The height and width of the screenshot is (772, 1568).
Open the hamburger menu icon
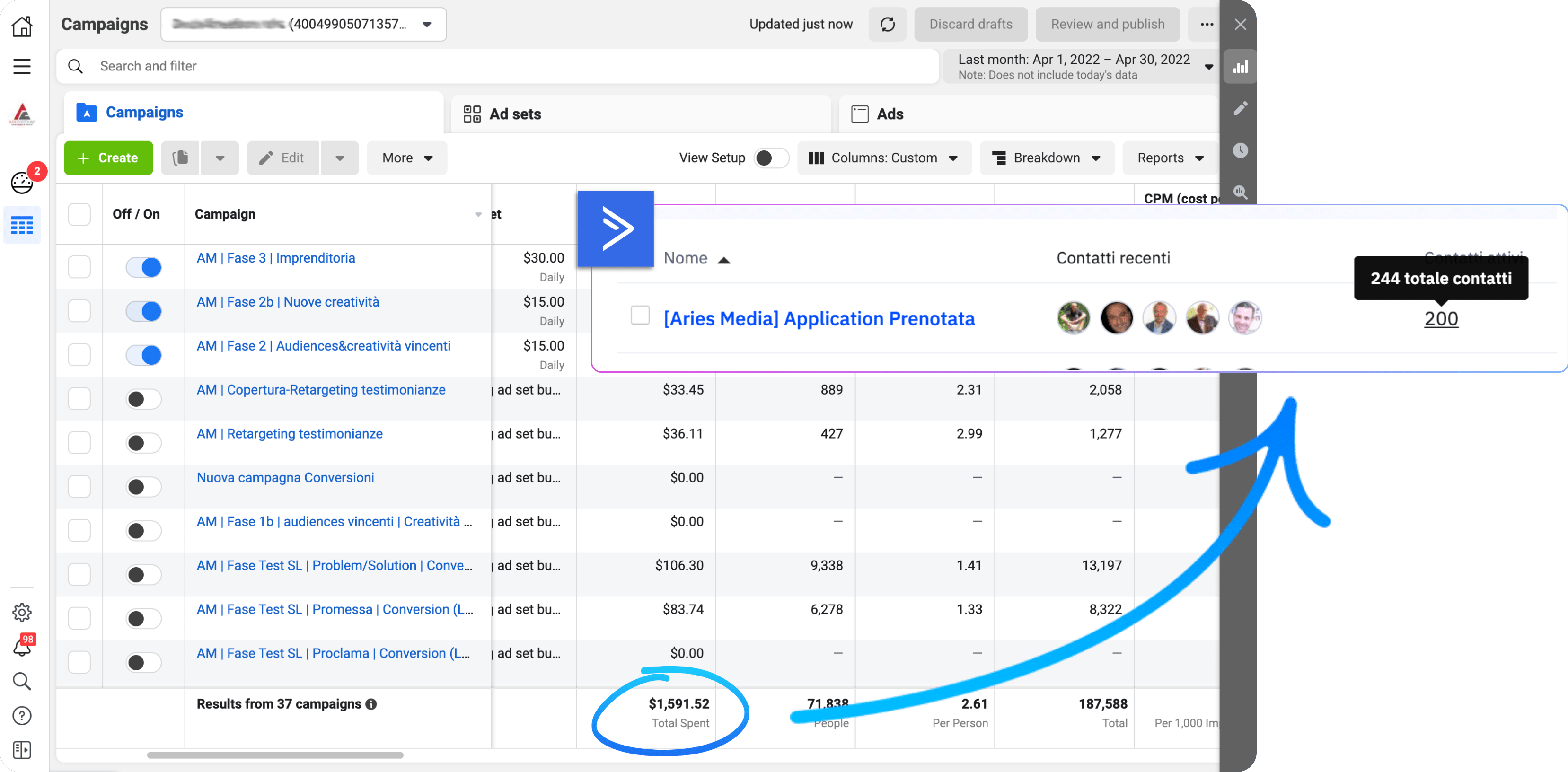tap(22, 66)
